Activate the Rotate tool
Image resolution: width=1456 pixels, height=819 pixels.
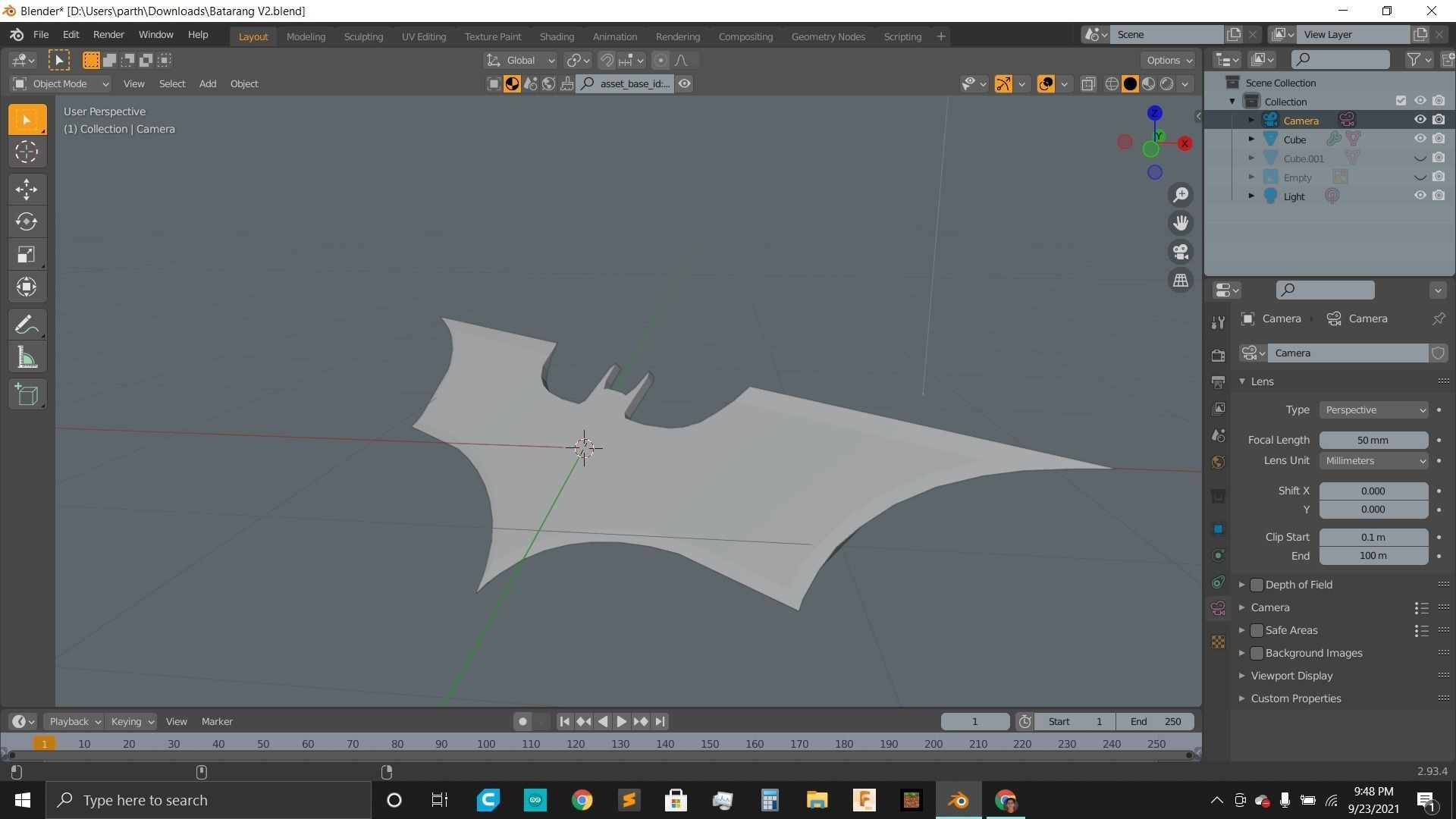pyautogui.click(x=27, y=221)
